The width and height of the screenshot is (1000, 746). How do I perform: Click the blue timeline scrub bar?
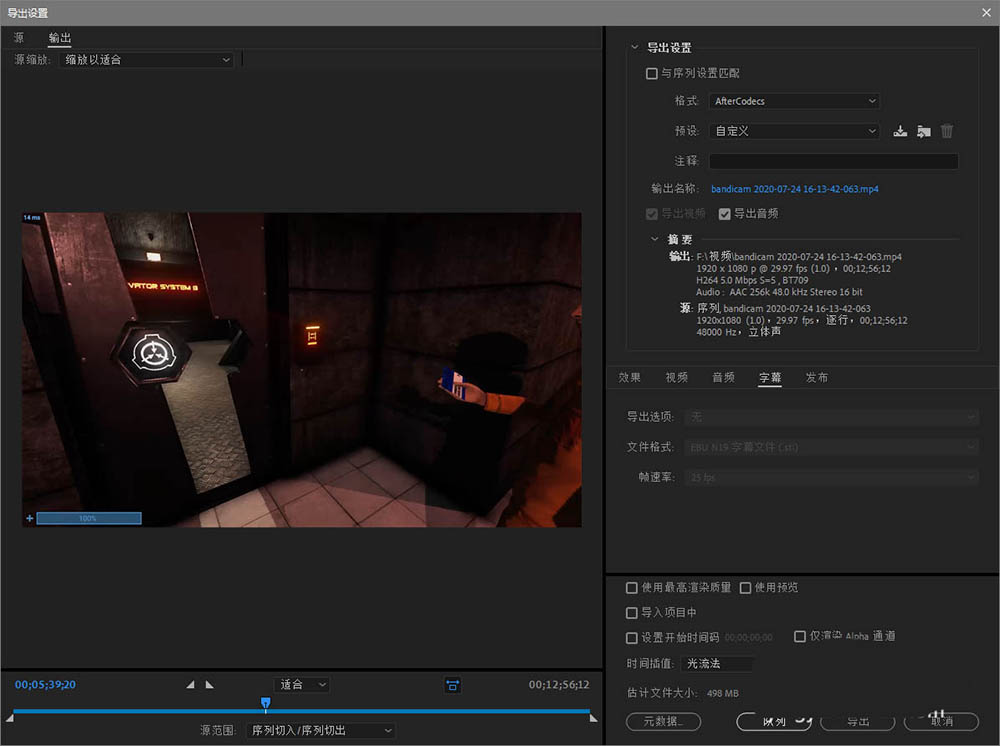(301, 710)
